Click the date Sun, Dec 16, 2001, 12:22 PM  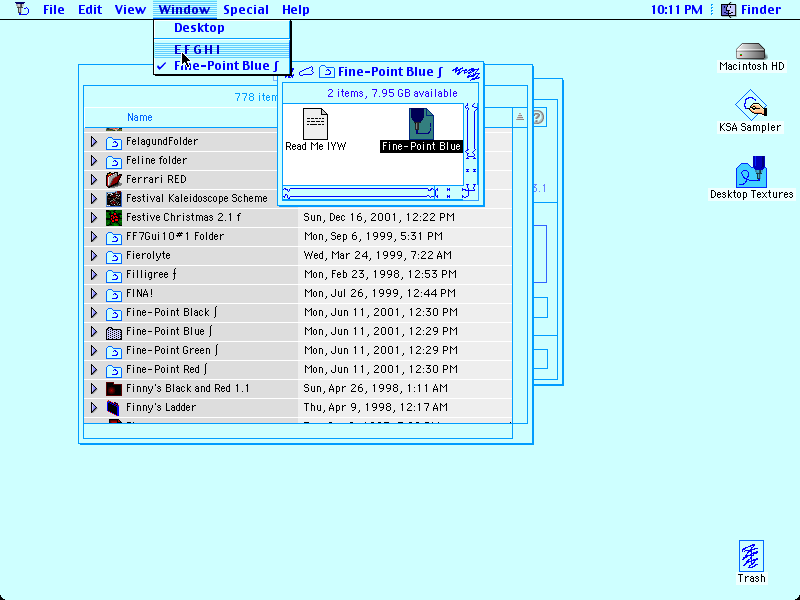click(379, 217)
